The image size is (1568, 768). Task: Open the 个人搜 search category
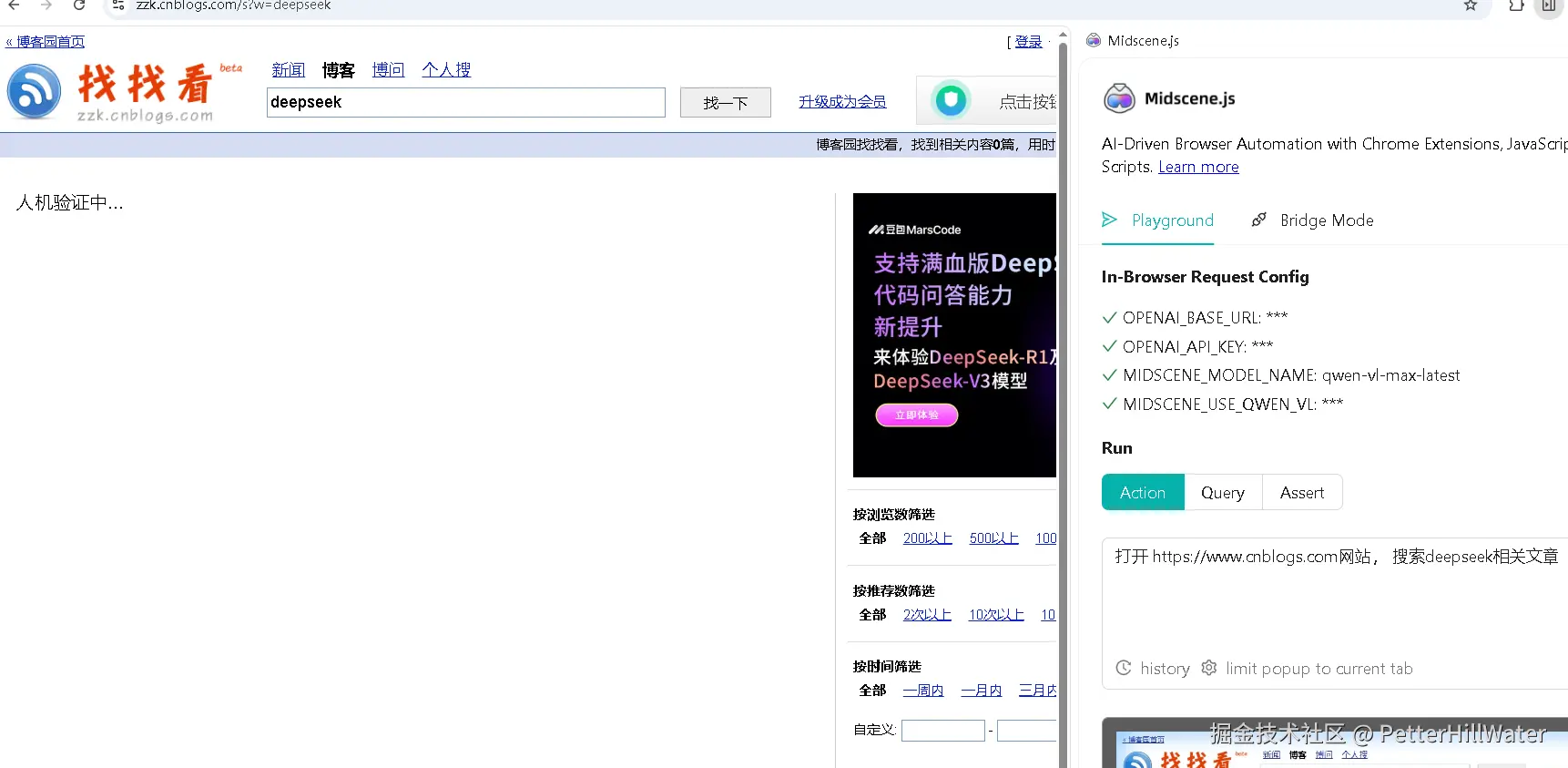pyautogui.click(x=446, y=70)
